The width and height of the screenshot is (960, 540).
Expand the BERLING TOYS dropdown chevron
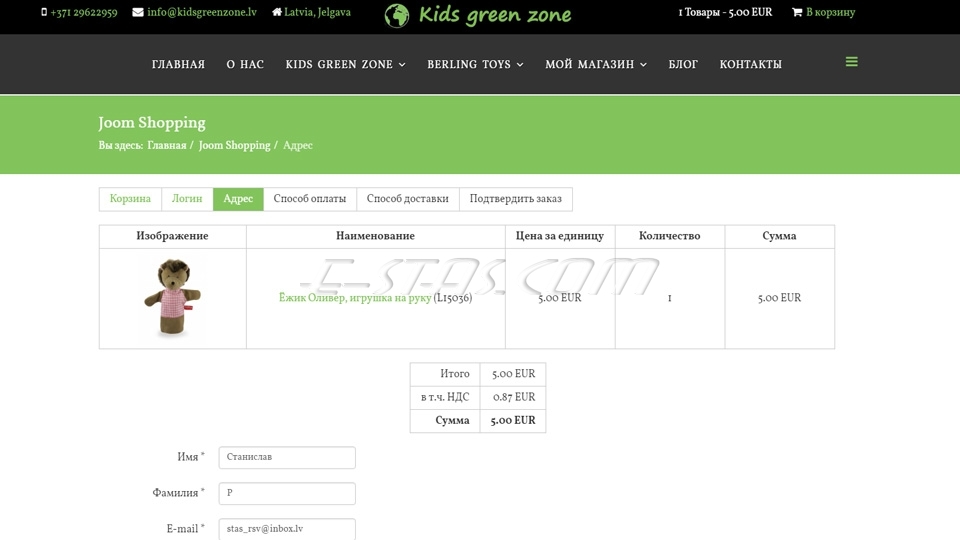click(520, 64)
